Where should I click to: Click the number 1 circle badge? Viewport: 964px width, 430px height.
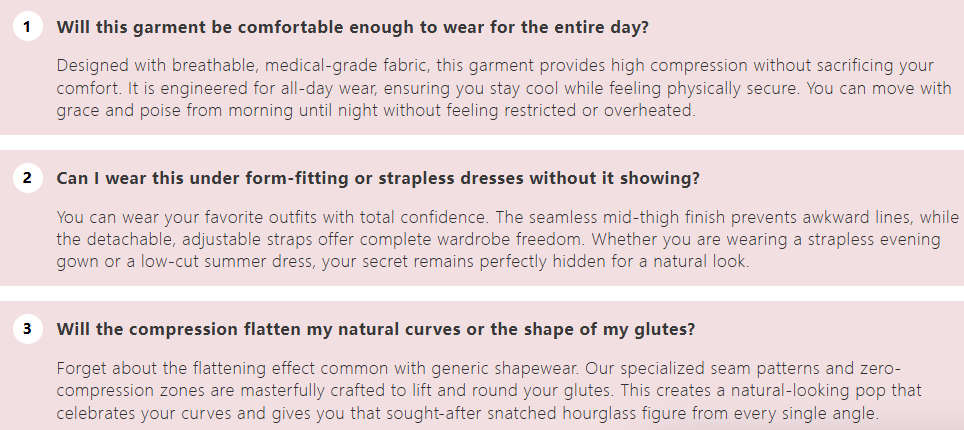[28, 27]
